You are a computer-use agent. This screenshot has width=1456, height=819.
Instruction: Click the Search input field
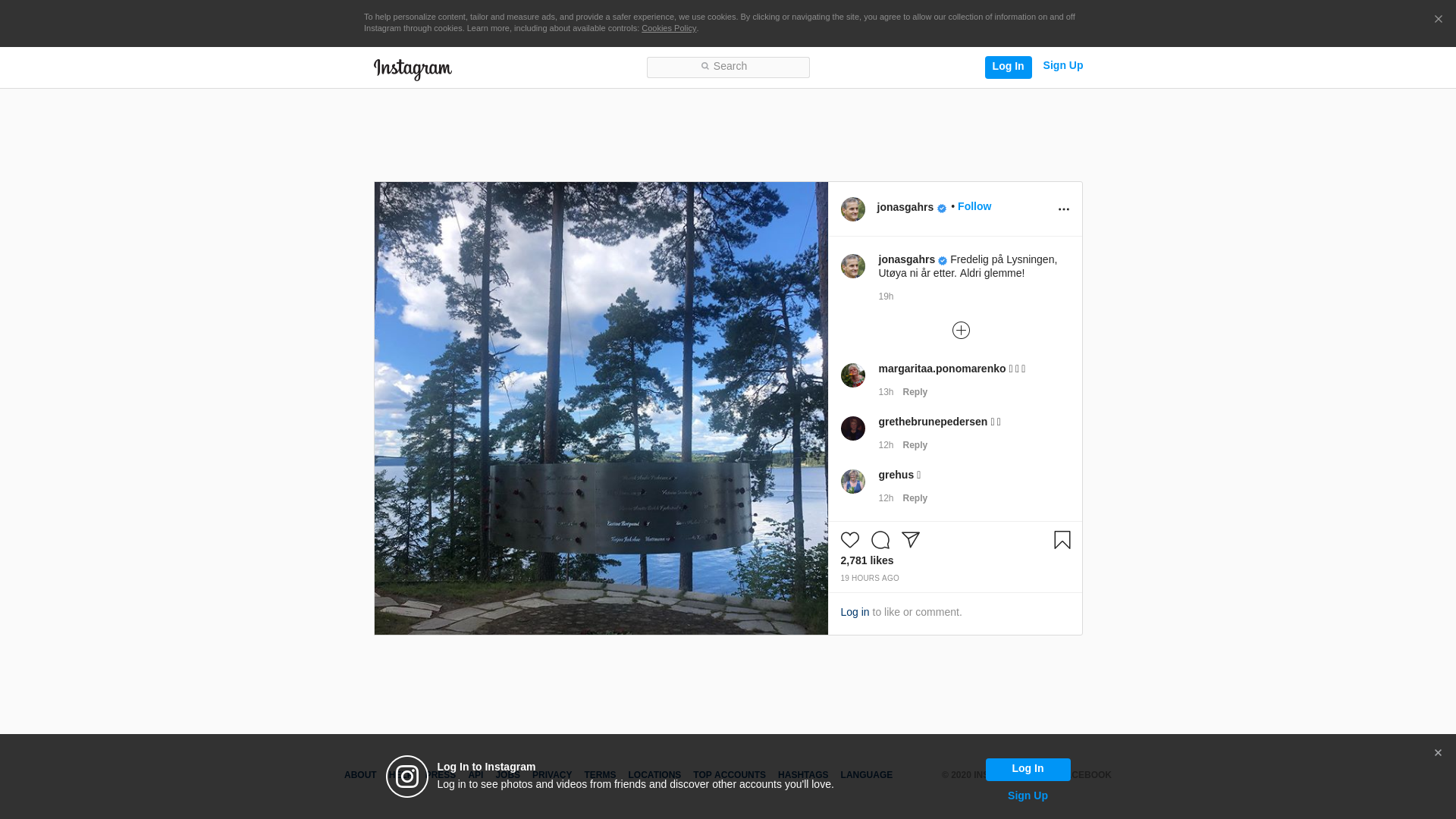click(728, 67)
